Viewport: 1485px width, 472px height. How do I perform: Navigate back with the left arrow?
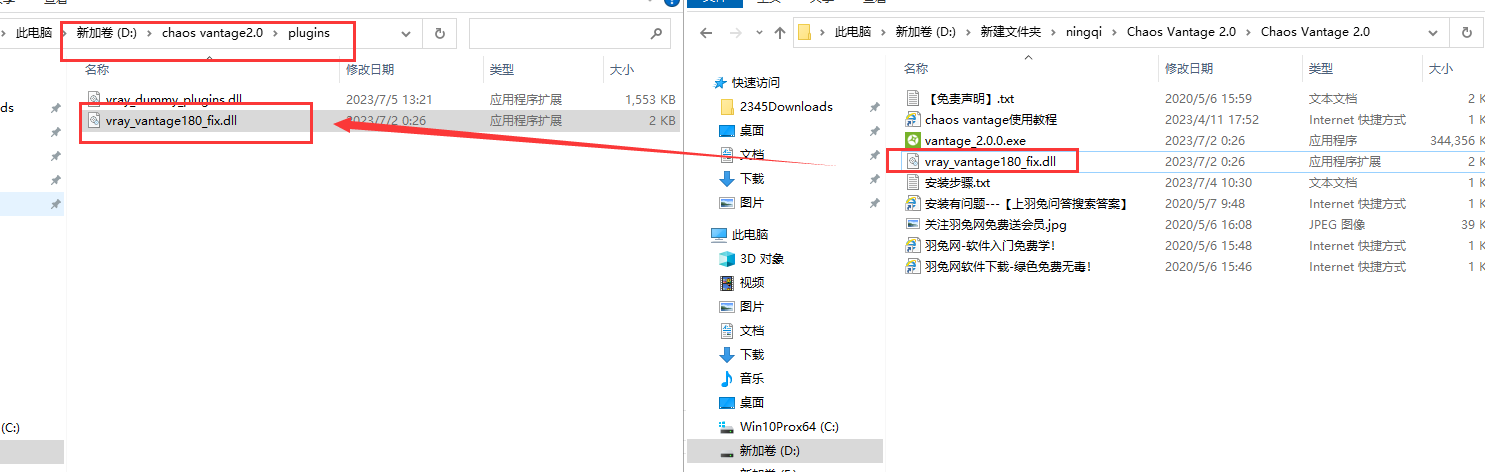click(x=706, y=33)
